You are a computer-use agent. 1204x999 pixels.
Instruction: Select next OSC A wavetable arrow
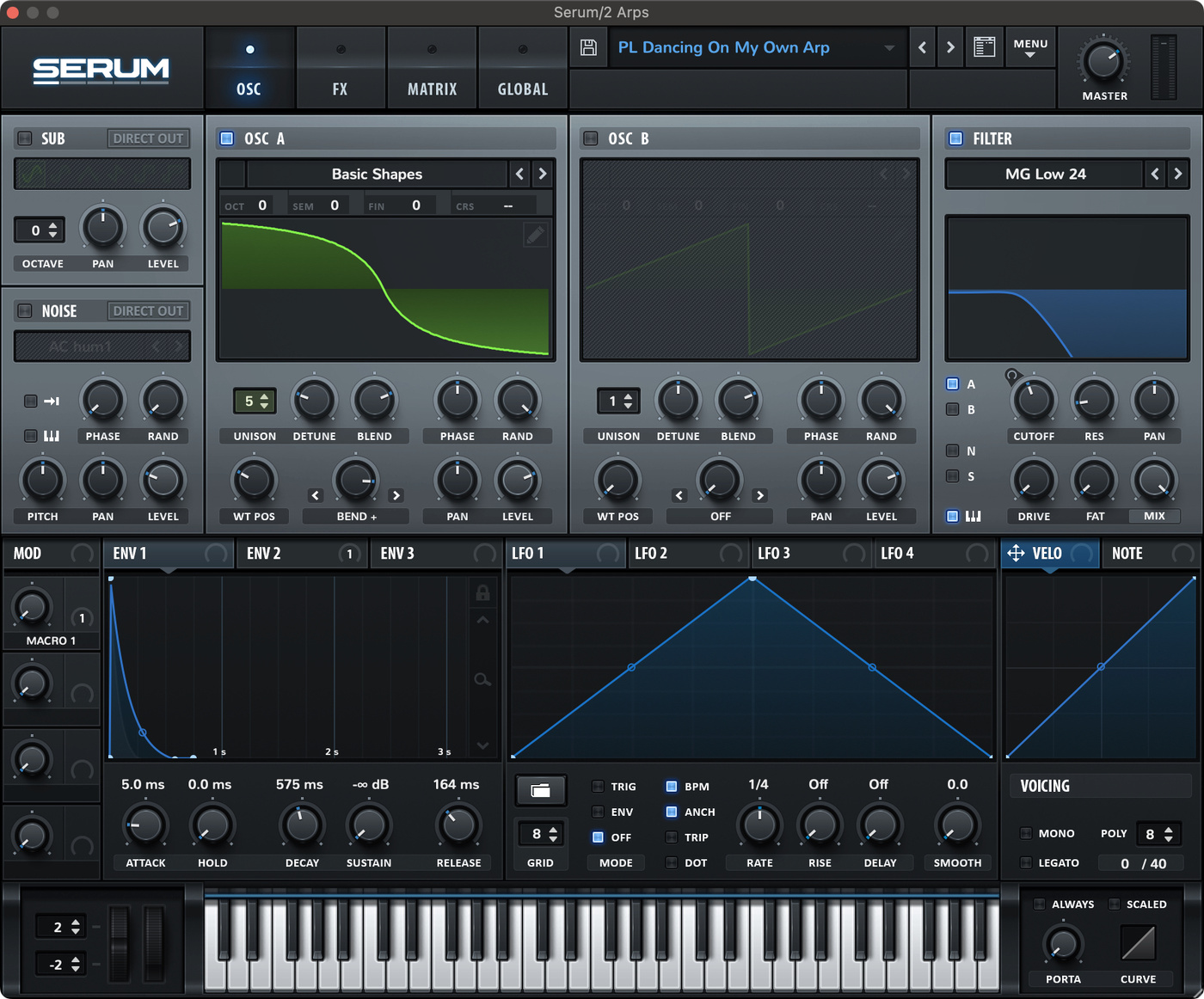543,174
